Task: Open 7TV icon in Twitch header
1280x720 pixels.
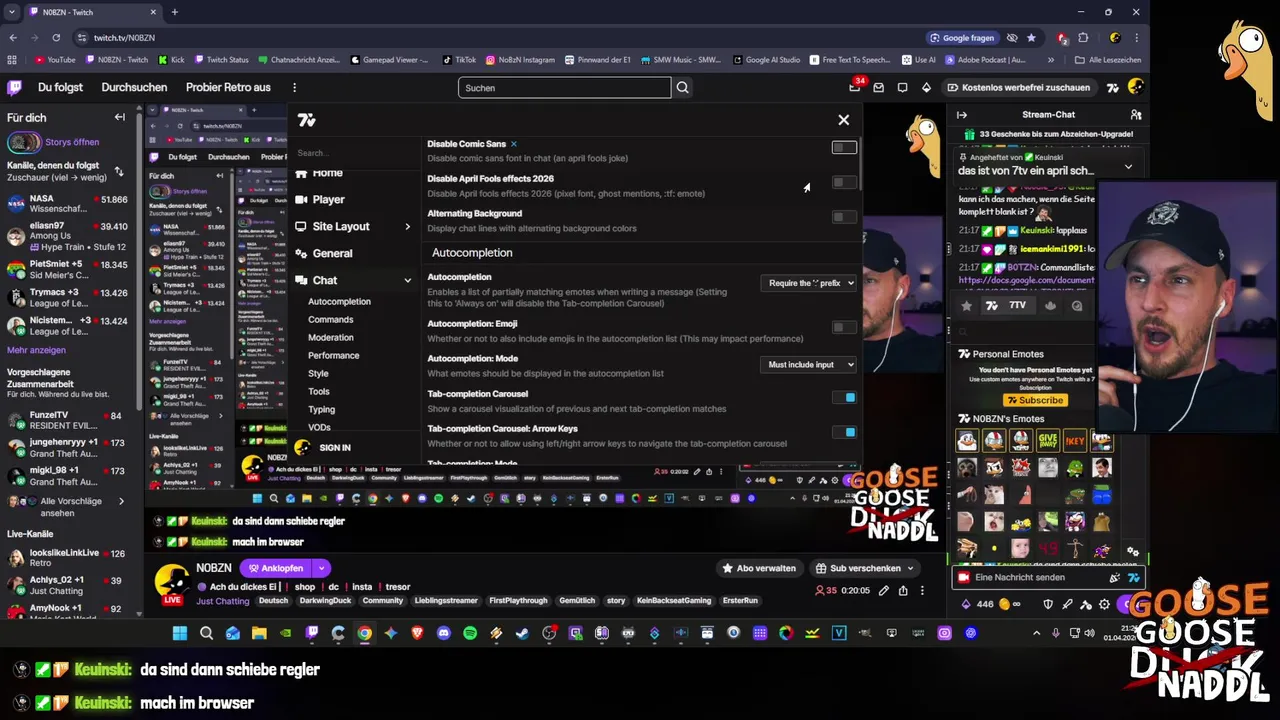Action: click(1112, 88)
